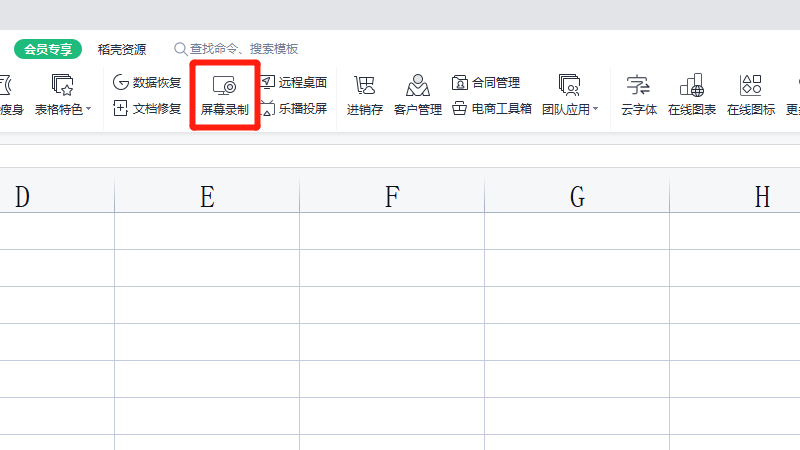Open the 屏幕录制 screen recording tool
The width and height of the screenshot is (800, 450).
(x=224, y=95)
